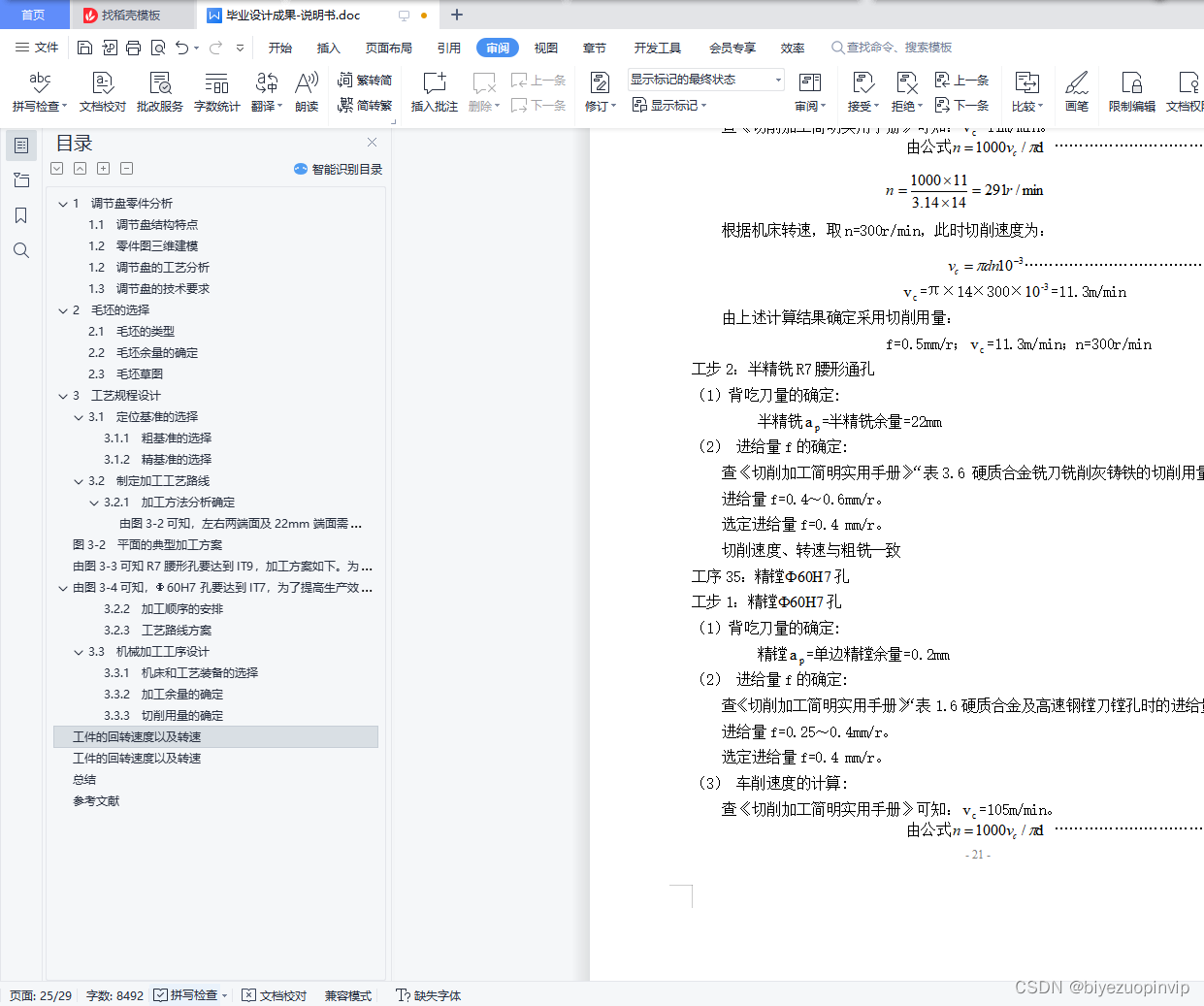Open the 首页 home tab
This screenshot has width=1204, height=1006.
point(34,15)
